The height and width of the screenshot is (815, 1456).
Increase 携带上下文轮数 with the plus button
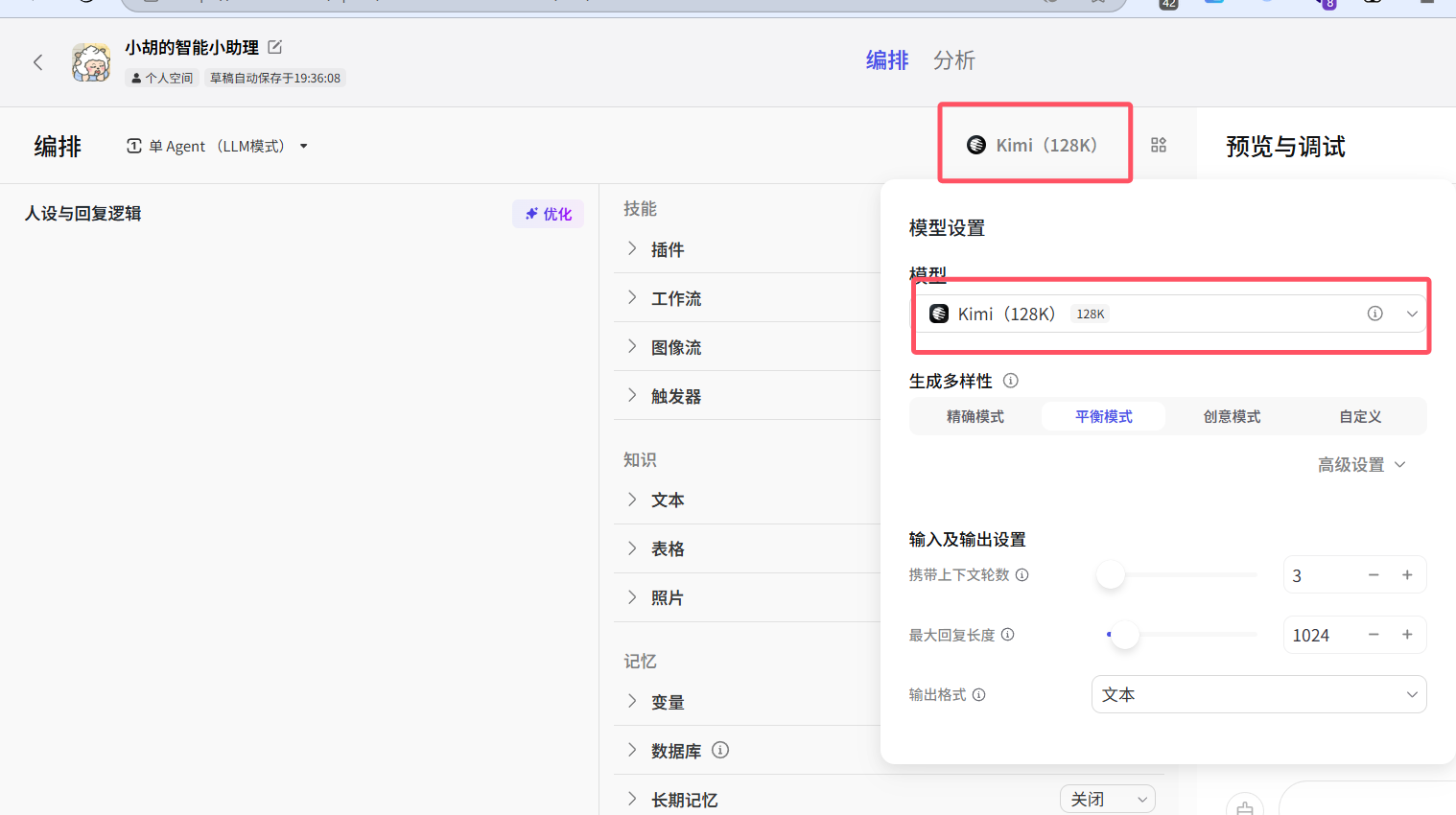(1407, 575)
